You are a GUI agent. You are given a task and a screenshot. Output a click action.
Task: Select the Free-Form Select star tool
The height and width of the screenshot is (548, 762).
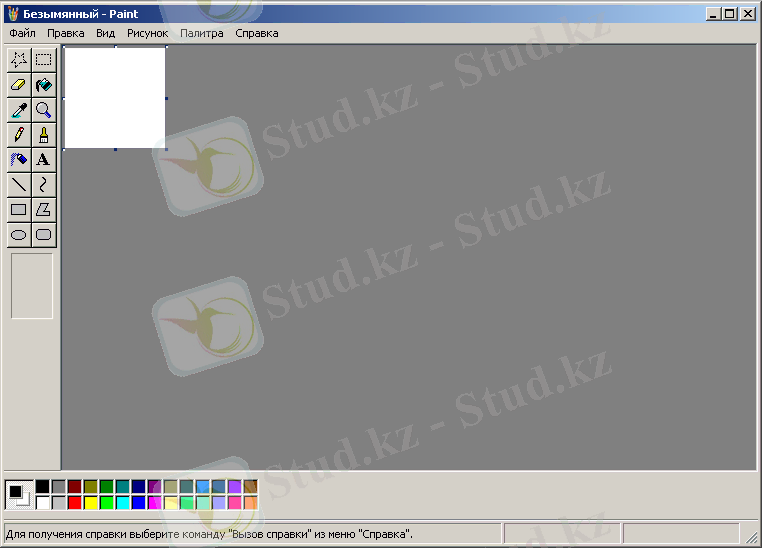pos(18,60)
